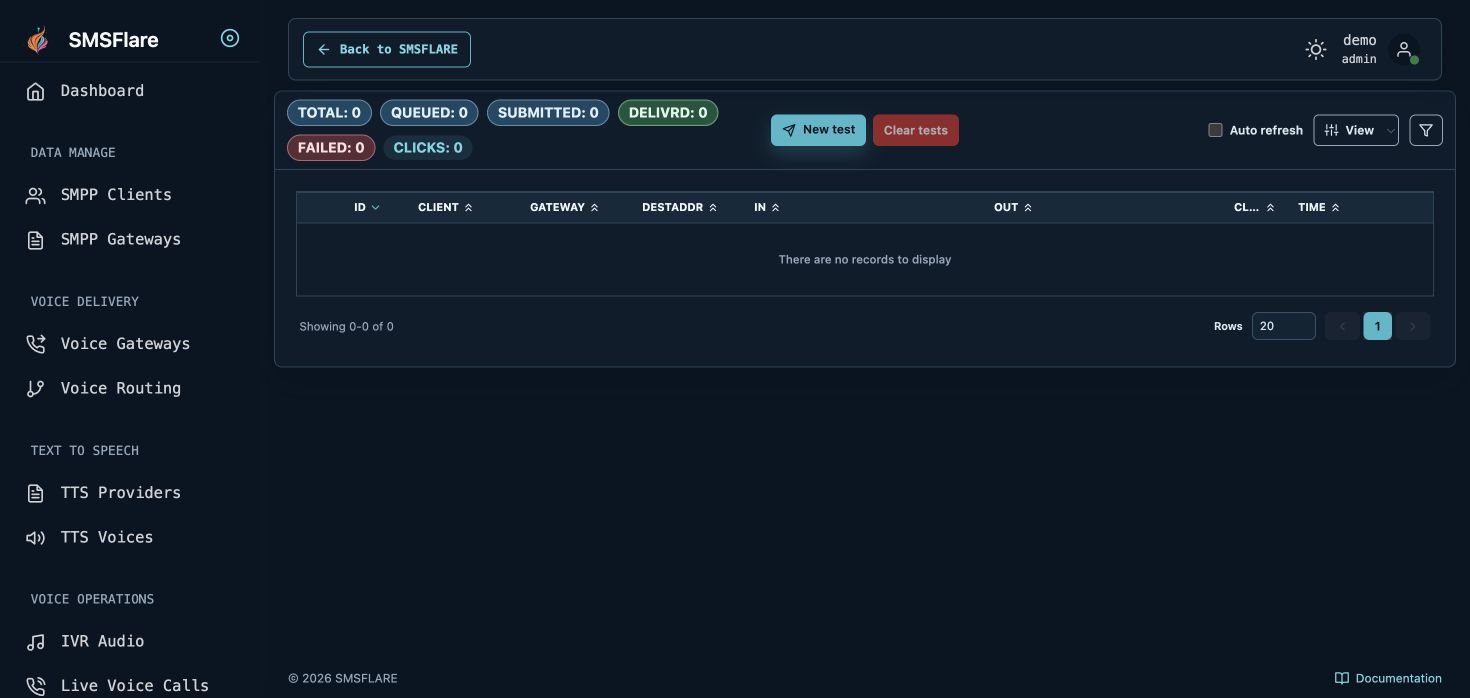Click the TOTAL: 0 badge
Viewport: 1470px width, 698px height.
(329, 113)
